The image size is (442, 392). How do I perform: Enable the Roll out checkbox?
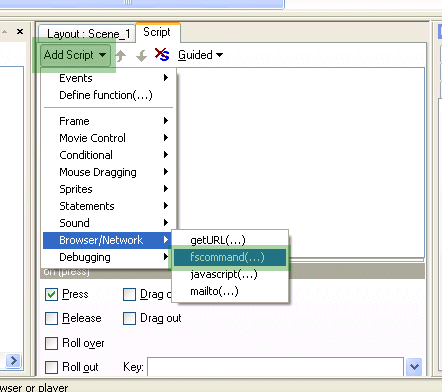pos(51,367)
